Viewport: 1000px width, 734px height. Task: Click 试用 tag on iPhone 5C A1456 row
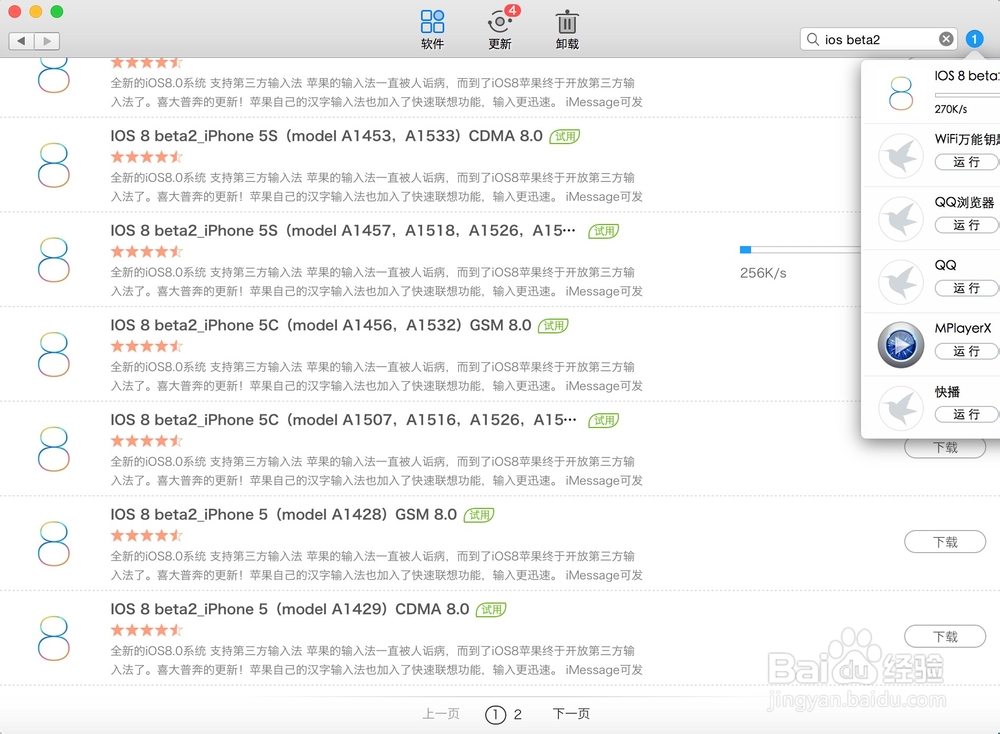click(553, 326)
